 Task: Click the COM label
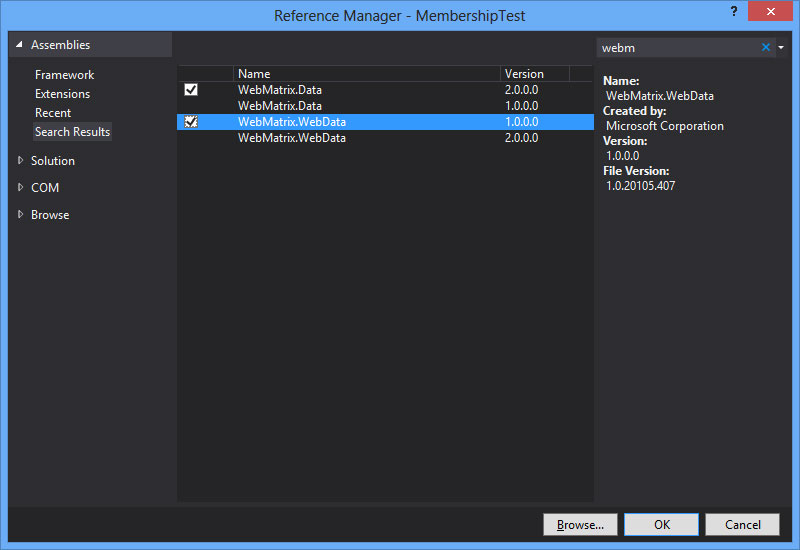pos(45,188)
